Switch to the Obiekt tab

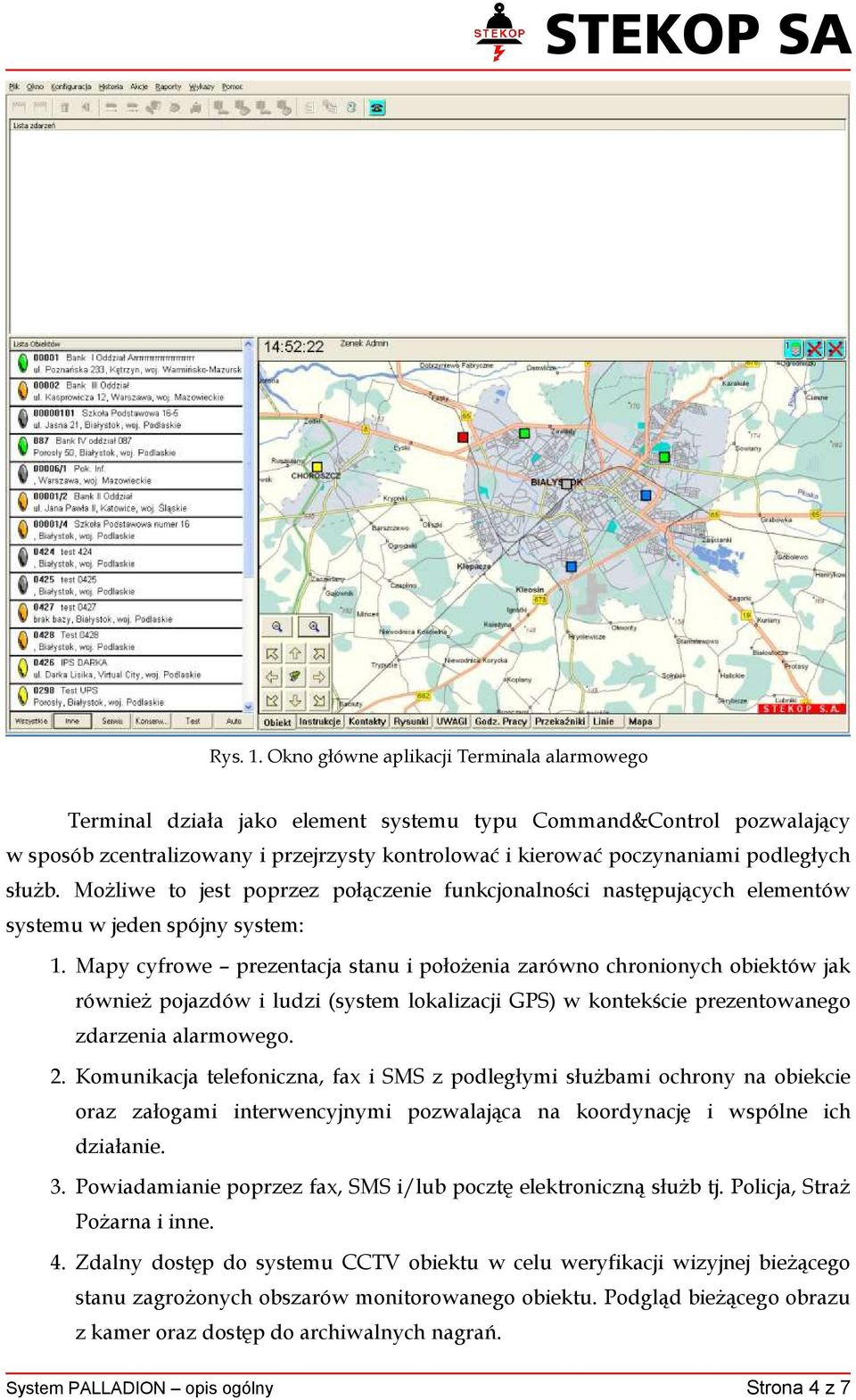point(277,722)
